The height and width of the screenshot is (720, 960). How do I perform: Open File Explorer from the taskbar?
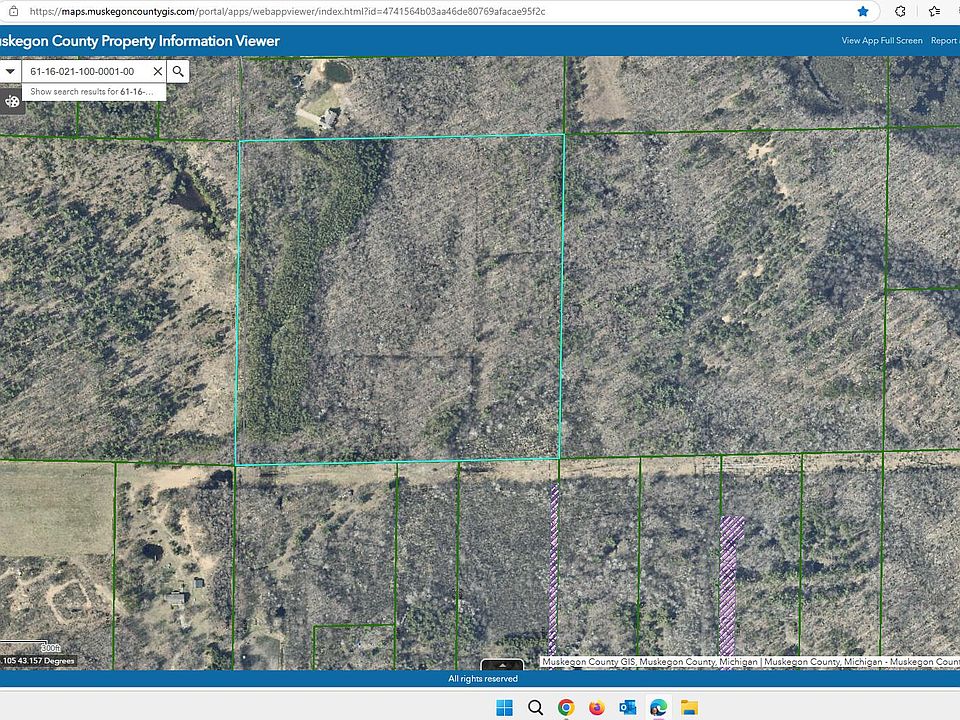click(x=689, y=708)
